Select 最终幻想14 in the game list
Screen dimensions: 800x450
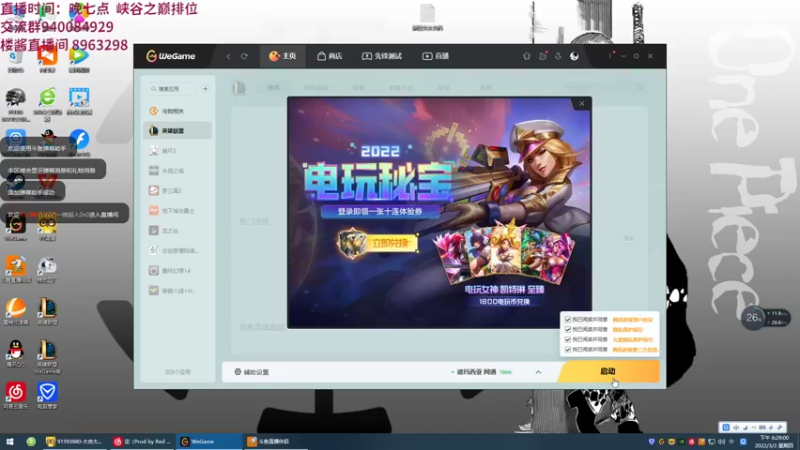178,270
